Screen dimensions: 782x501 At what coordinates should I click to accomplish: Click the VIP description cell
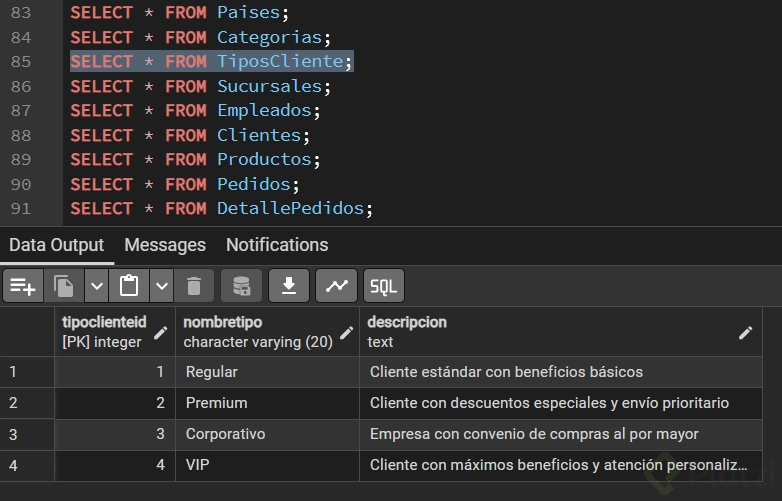point(558,465)
